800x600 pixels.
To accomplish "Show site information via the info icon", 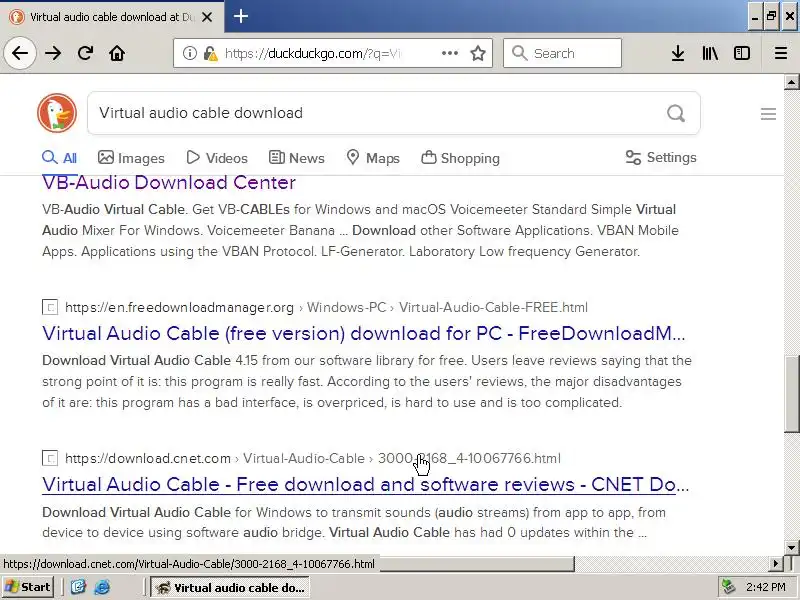I will (x=189, y=53).
